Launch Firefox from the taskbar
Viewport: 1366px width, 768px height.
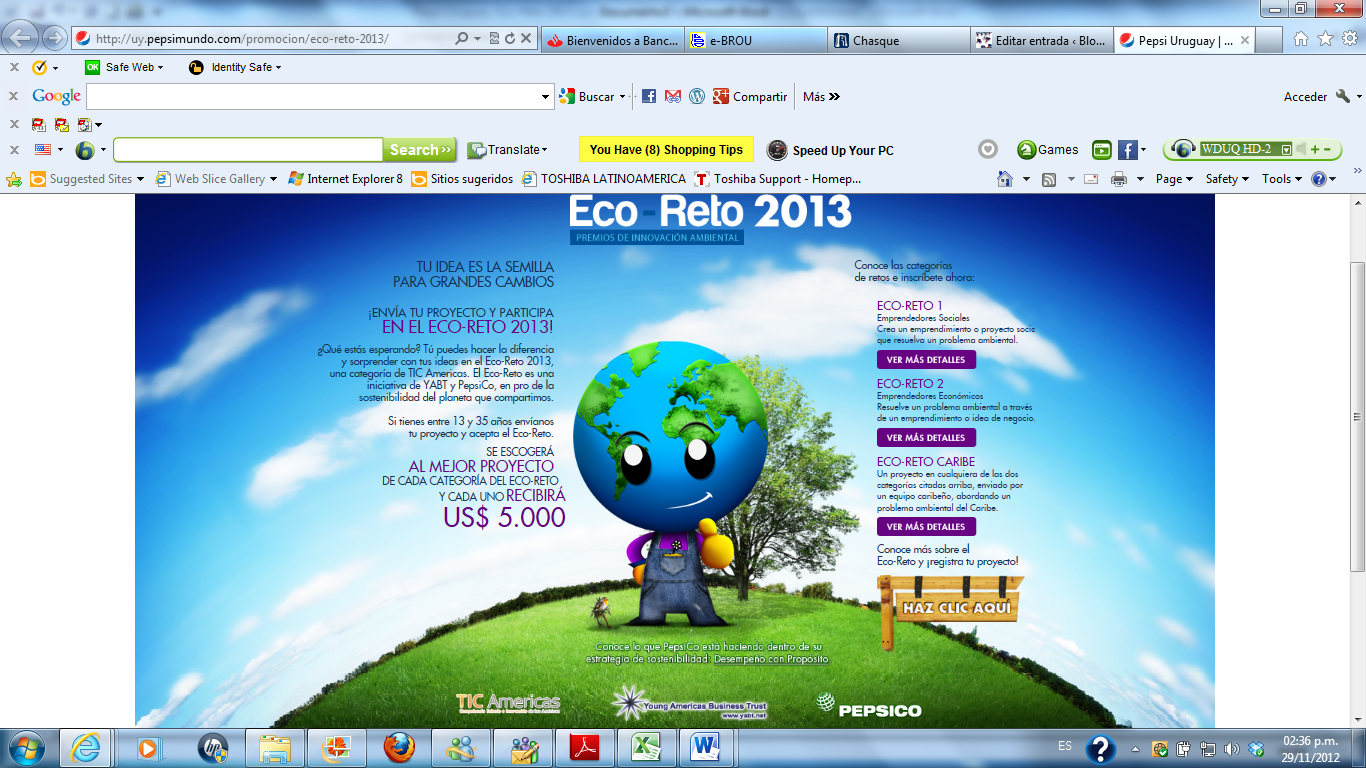(x=399, y=747)
